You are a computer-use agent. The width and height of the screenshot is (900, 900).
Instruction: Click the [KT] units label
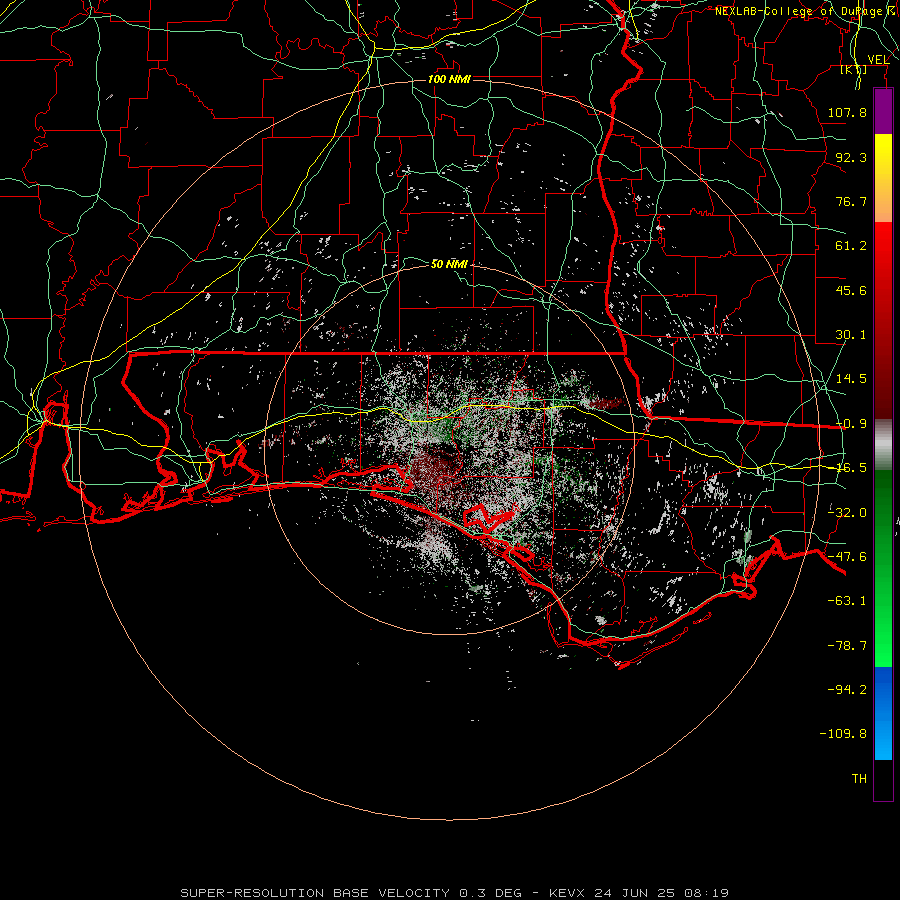pyautogui.click(x=854, y=69)
